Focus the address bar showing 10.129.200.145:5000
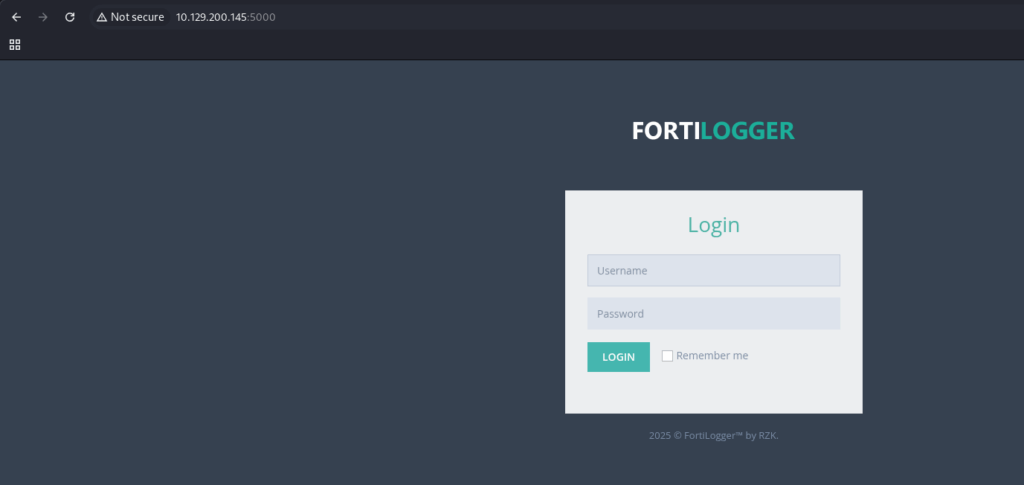The width and height of the screenshot is (1024, 485). [226, 17]
